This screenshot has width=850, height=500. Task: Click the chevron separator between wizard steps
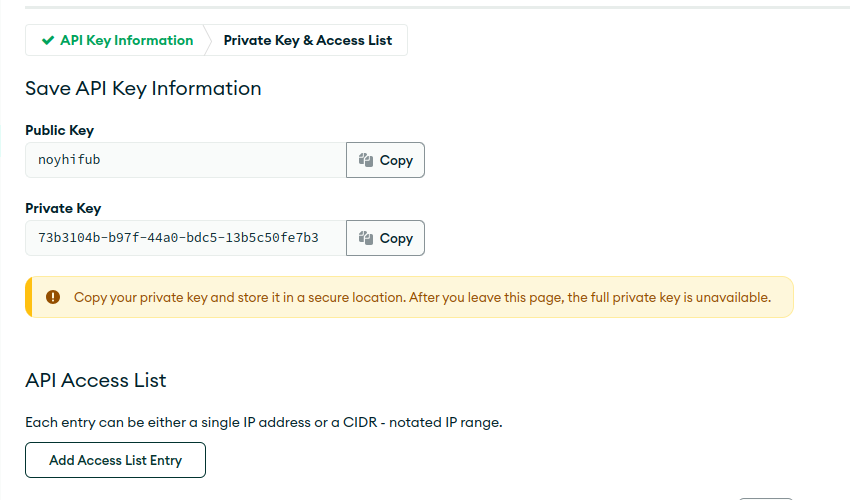(x=208, y=40)
